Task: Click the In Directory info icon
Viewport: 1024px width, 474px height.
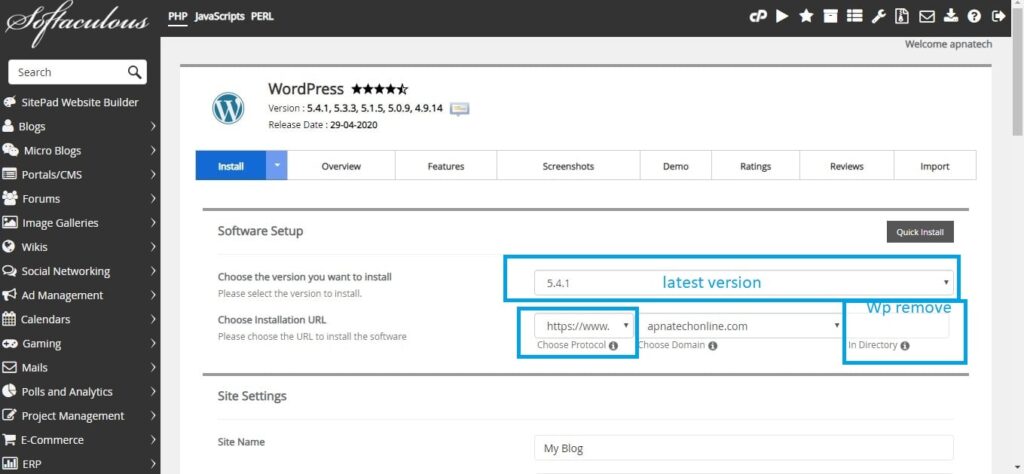Action: [x=904, y=346]
